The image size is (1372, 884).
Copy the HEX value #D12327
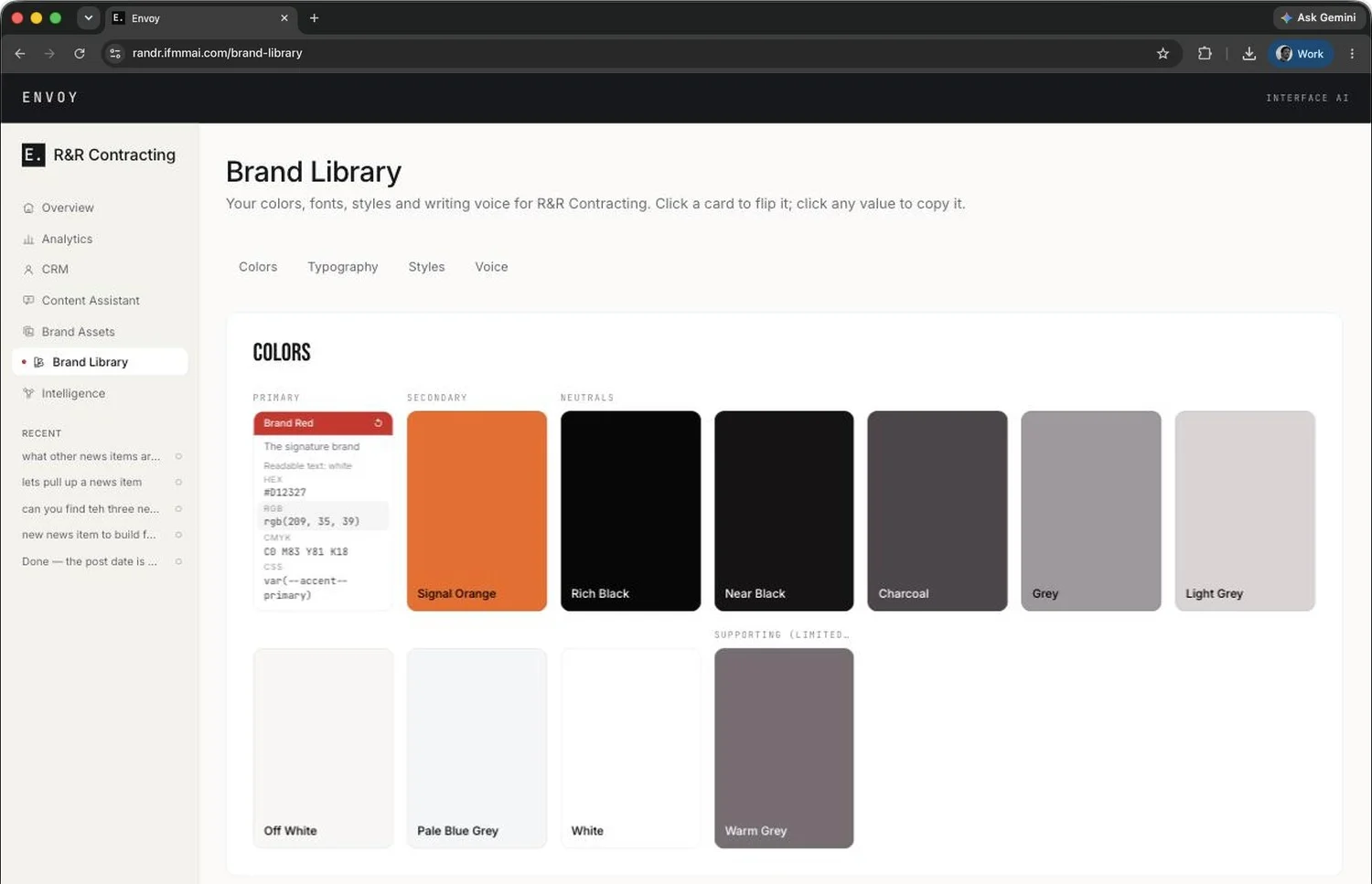(284, 493)
